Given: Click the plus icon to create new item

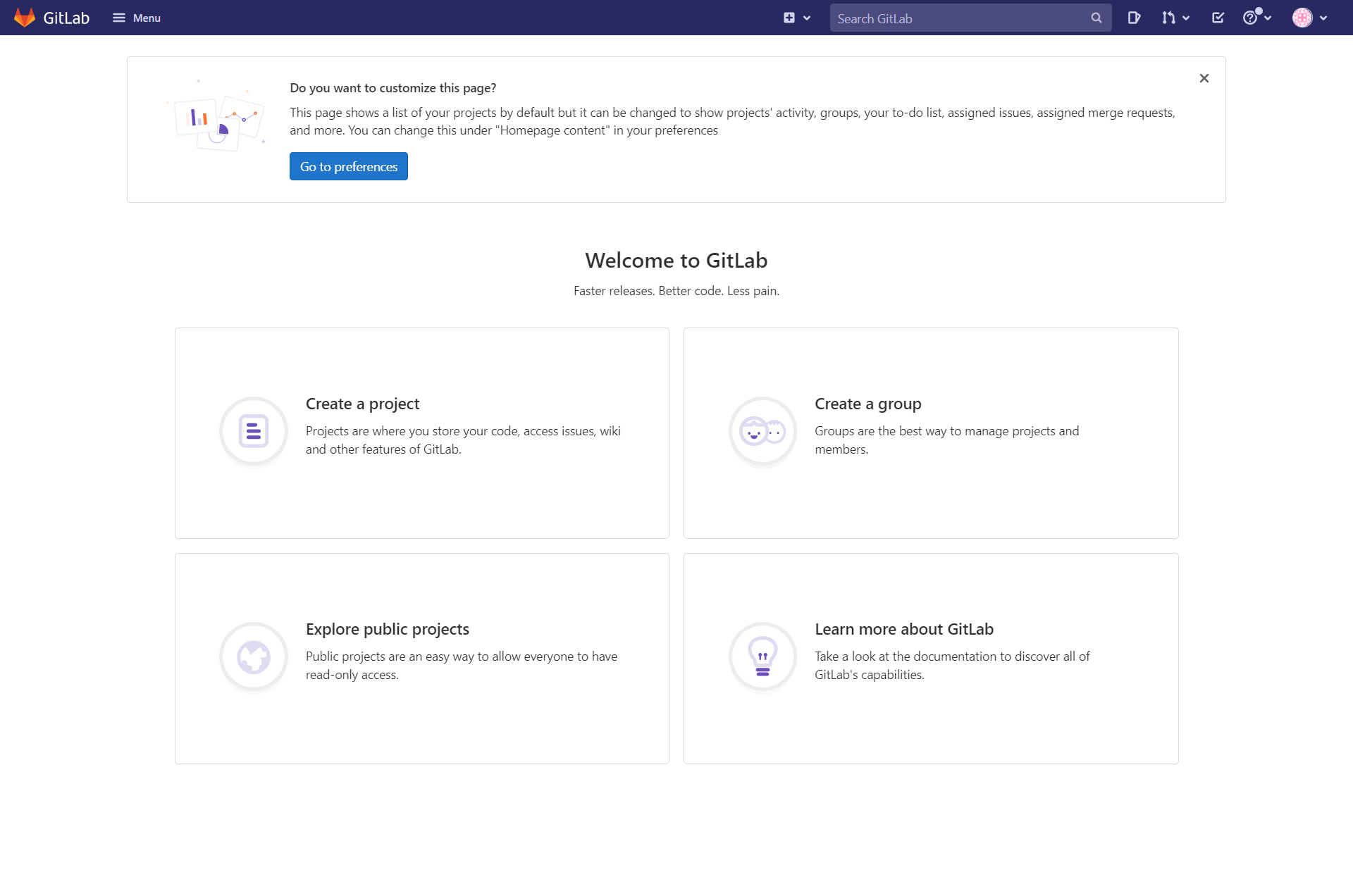Looking at the screenshot, I should tap(790, 18).
